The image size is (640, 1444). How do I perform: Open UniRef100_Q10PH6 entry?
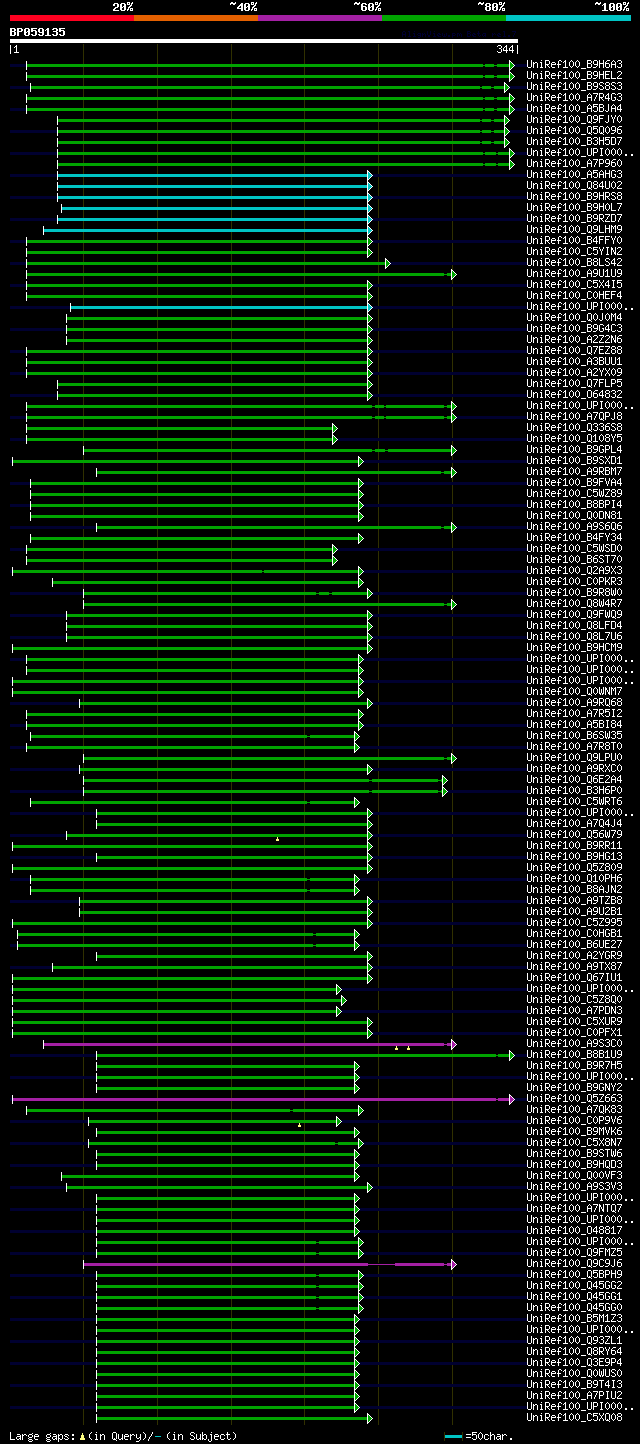click(x=574, y=879)
